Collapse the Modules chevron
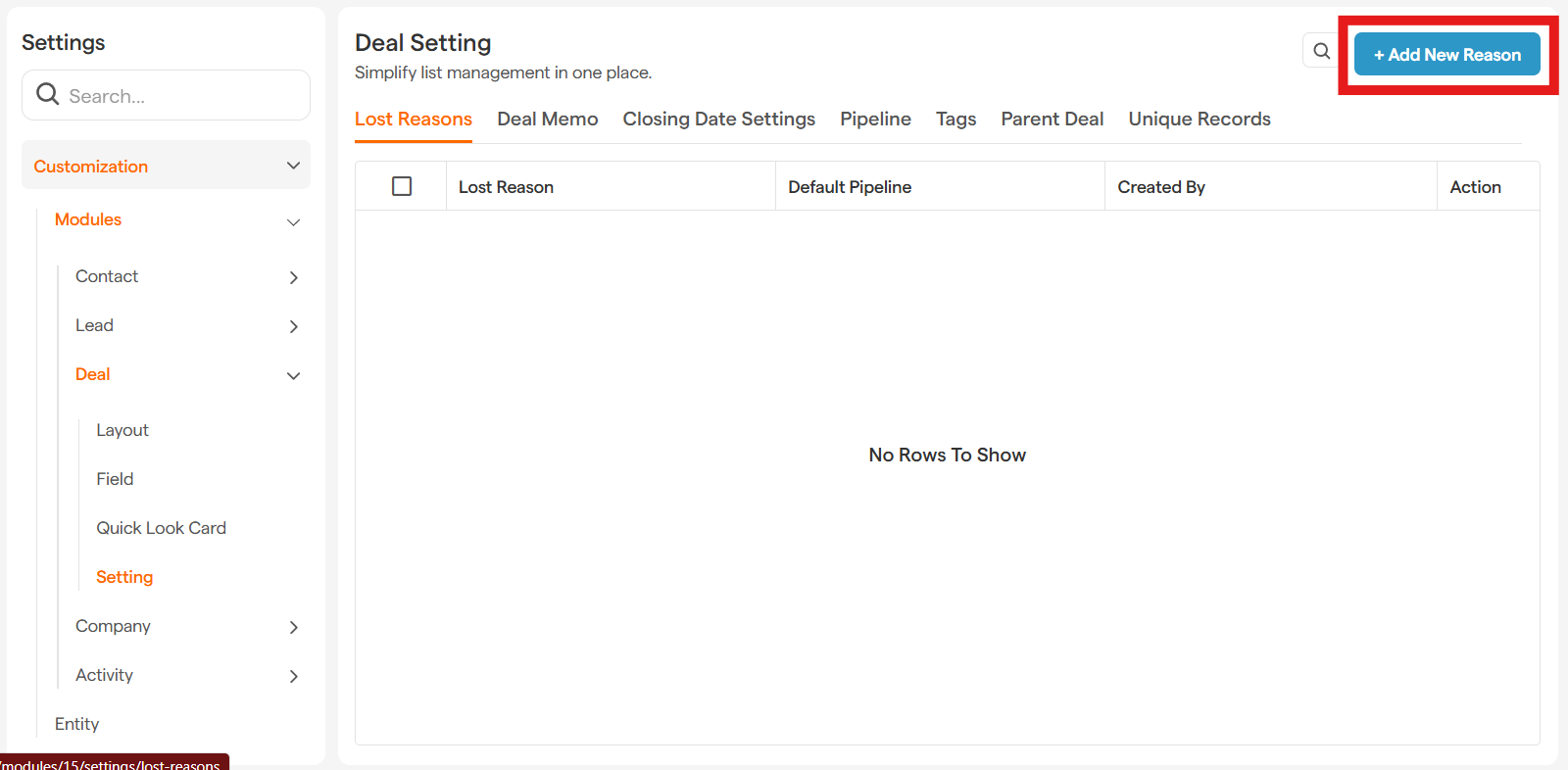This screenshot has width=1568, height=770. point(293,222)
